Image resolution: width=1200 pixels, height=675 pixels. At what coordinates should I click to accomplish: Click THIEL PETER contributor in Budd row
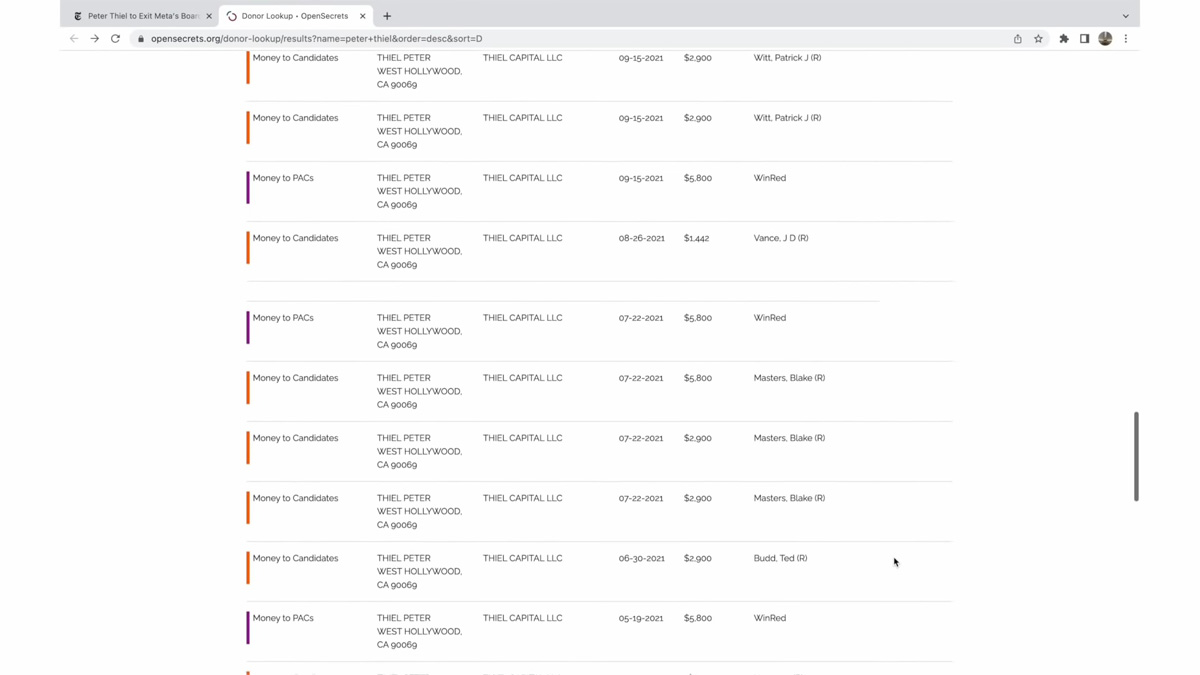coord(404,558)
